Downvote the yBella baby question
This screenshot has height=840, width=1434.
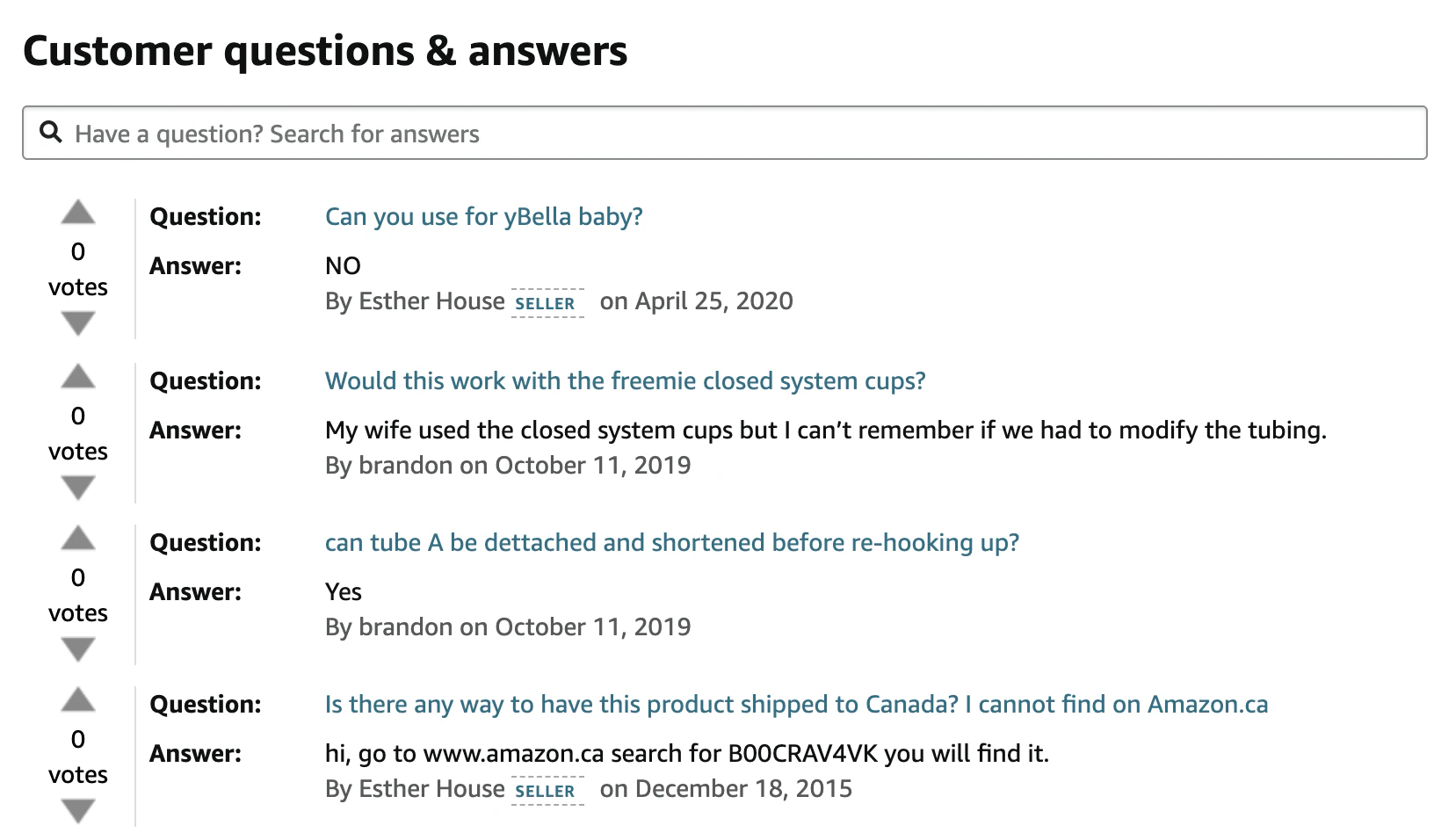click(78, 323)
